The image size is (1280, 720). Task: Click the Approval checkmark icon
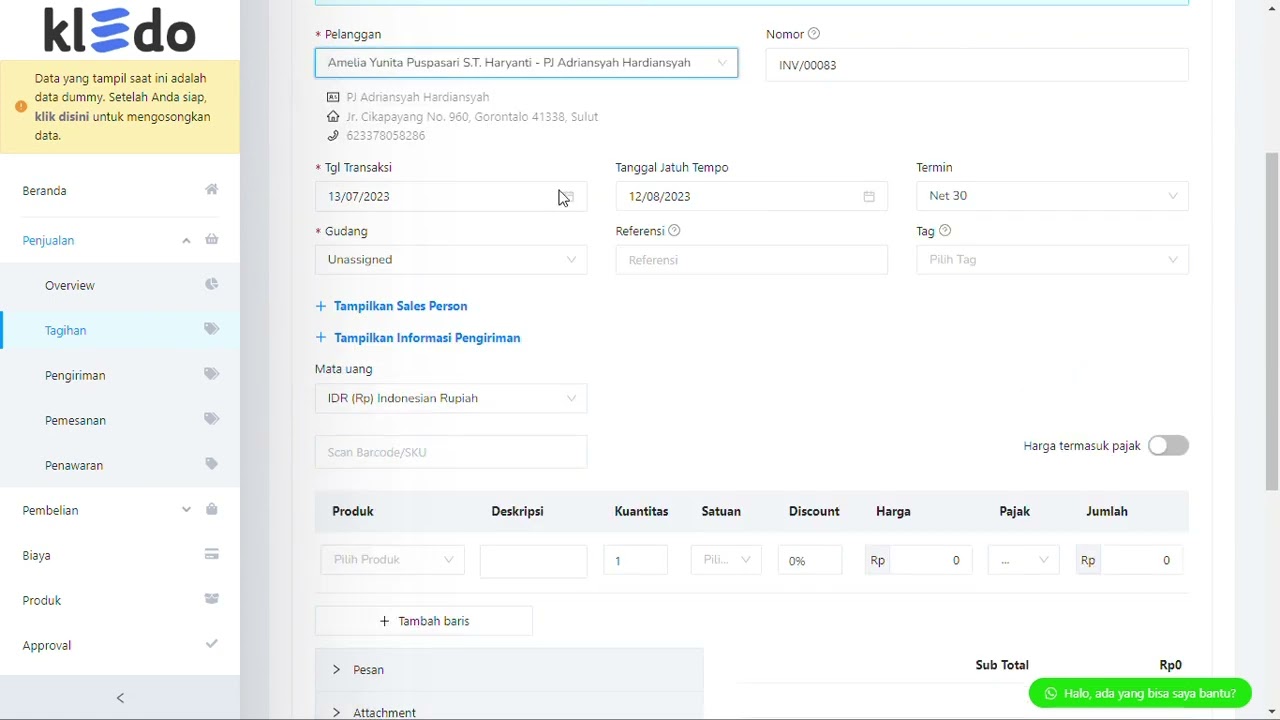click(x=211, y=645)
